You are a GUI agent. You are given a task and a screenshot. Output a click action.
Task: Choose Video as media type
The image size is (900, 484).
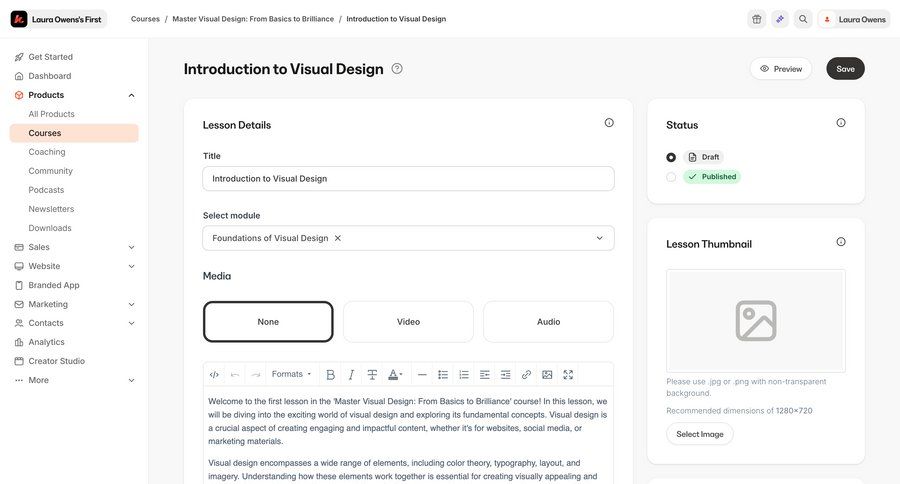(x=408, y=322)
